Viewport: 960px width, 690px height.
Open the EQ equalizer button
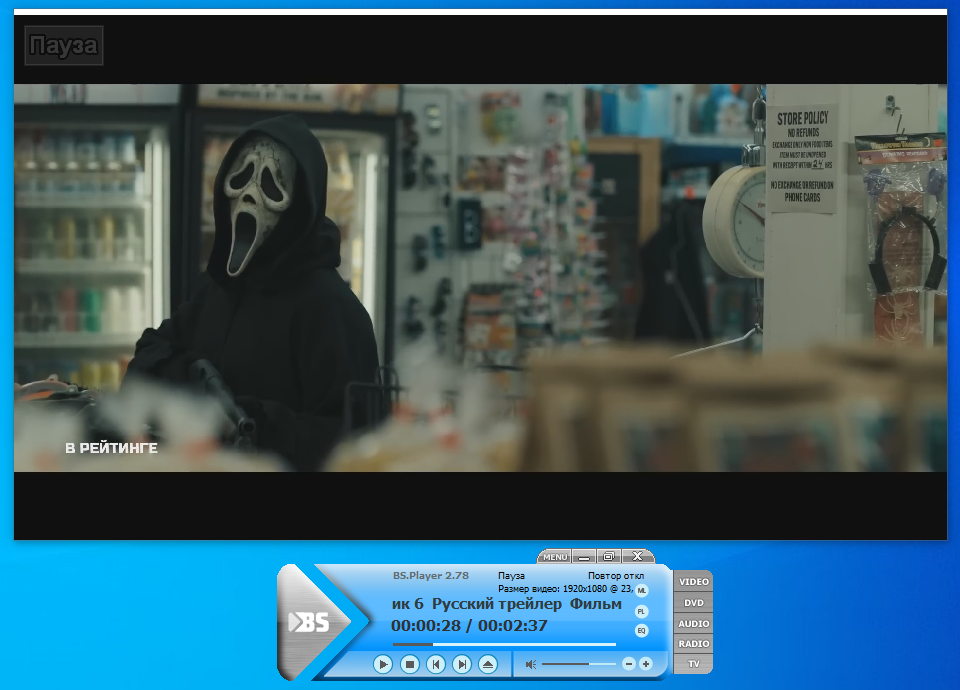click(x=642, y=631)
